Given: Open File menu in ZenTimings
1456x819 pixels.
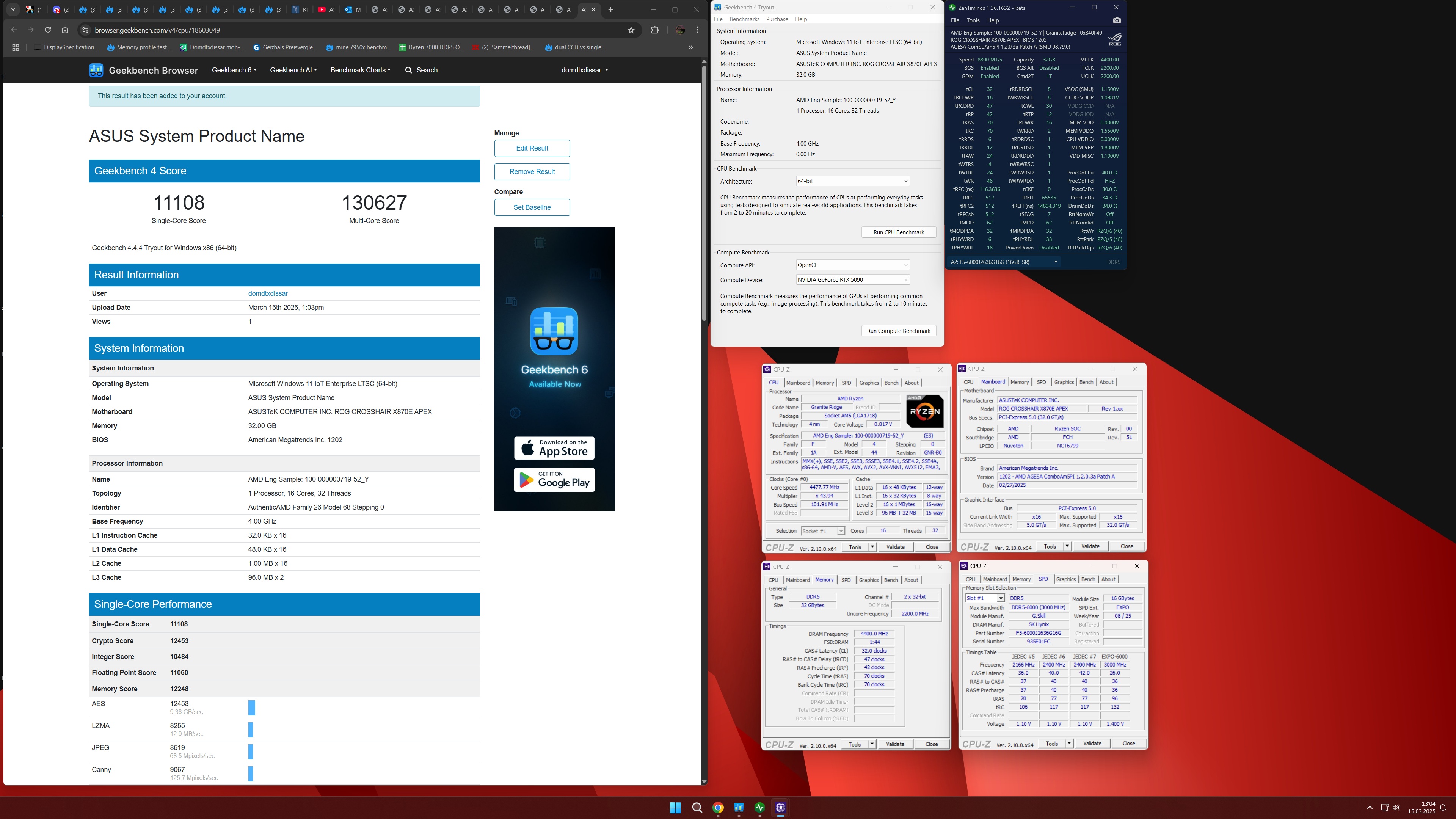Looking at the screenshot, I should (x=955, y=20).
